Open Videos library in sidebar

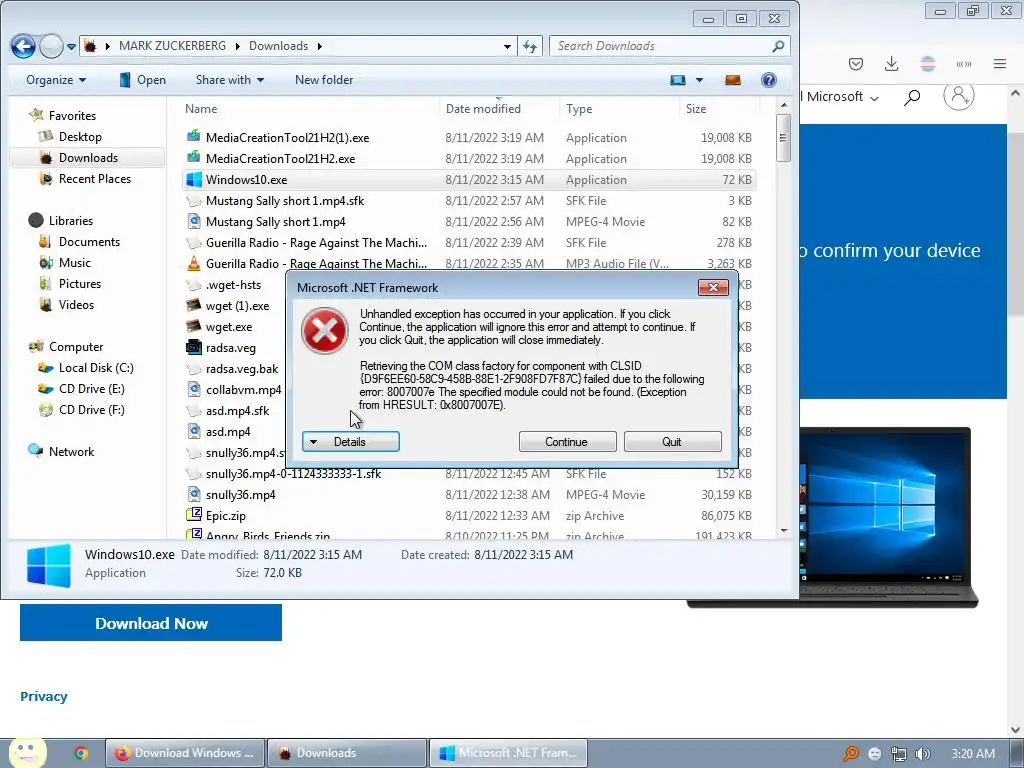[x=67, y=304]
